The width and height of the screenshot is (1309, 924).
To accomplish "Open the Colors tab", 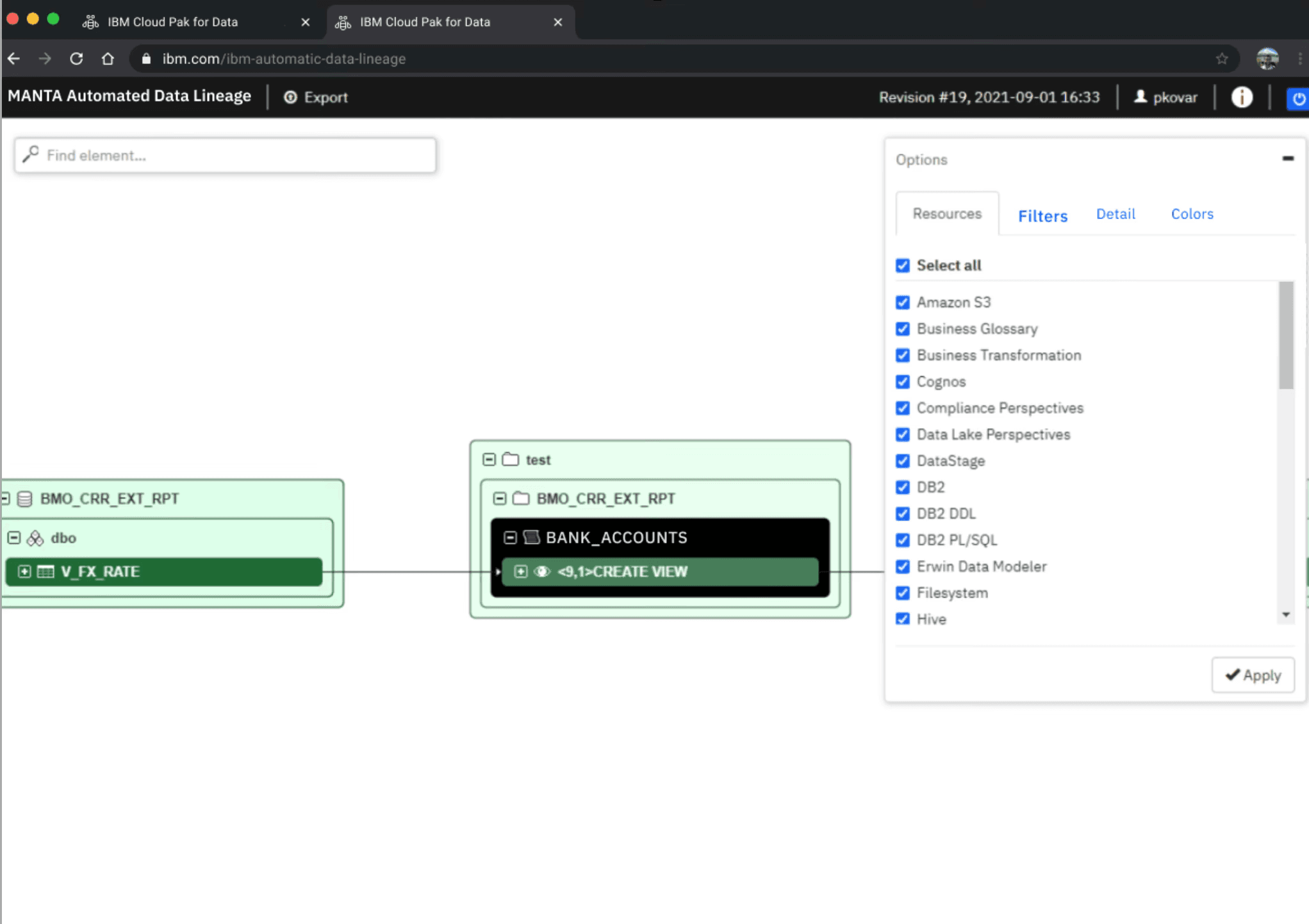I will (x=1192, y=214).
